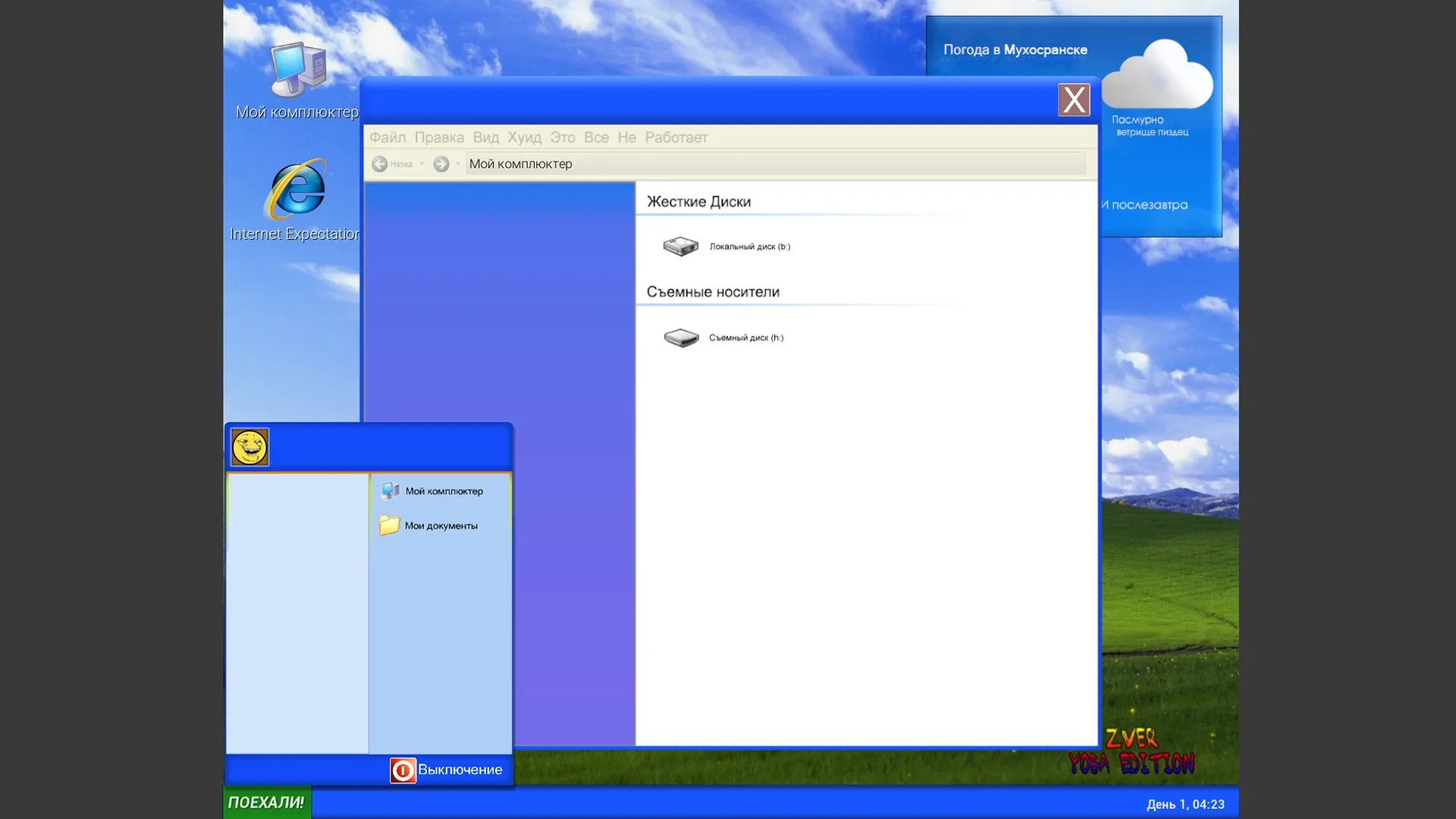Launch the Internet Expectation desktop icon

296,190
